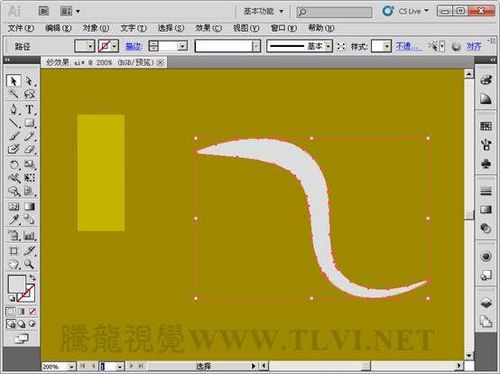Open the 效果 menu

click(208, 28)
